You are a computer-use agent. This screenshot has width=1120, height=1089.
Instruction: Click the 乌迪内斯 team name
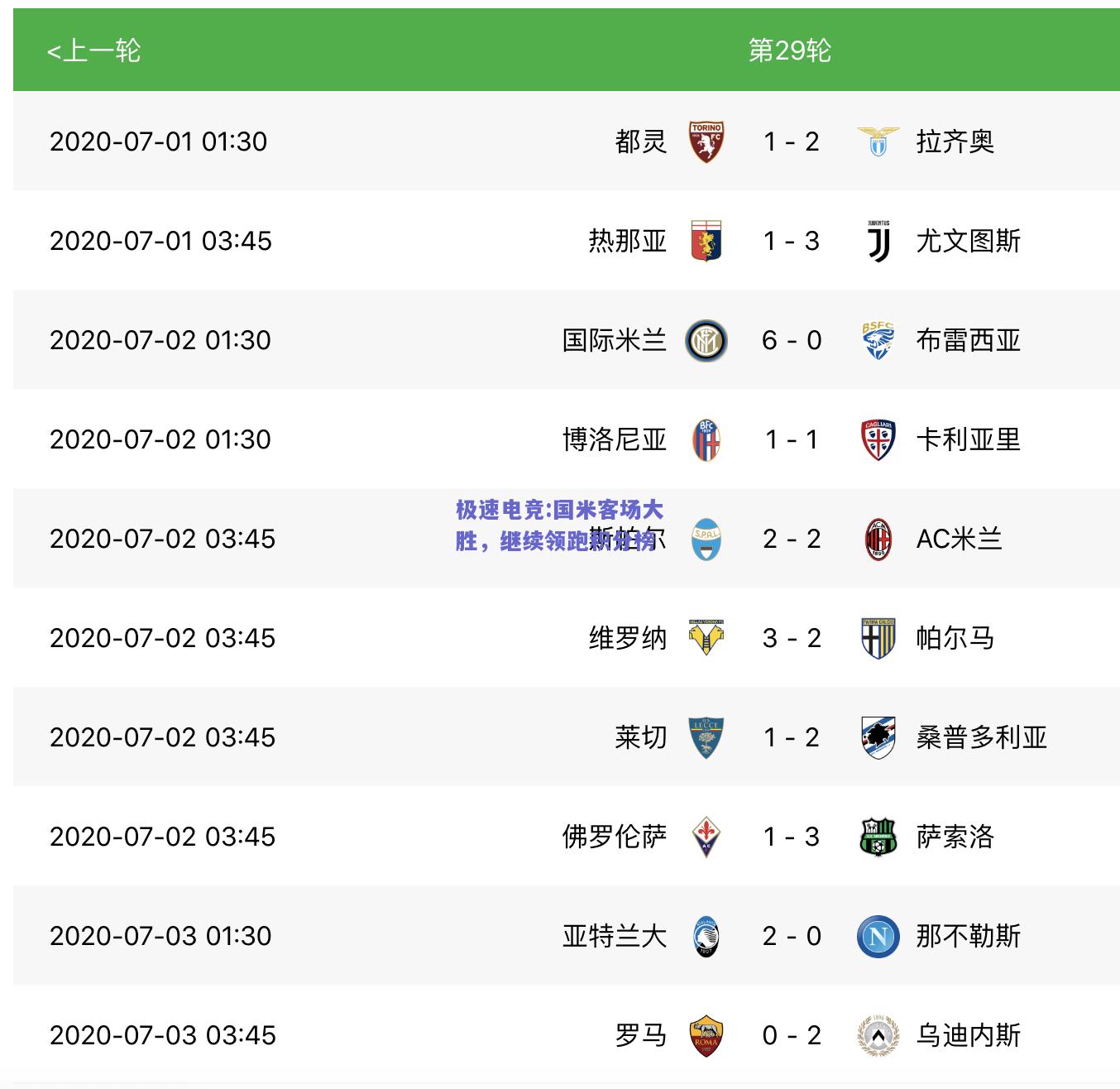pyautogui.click(x=969, y=1035)
